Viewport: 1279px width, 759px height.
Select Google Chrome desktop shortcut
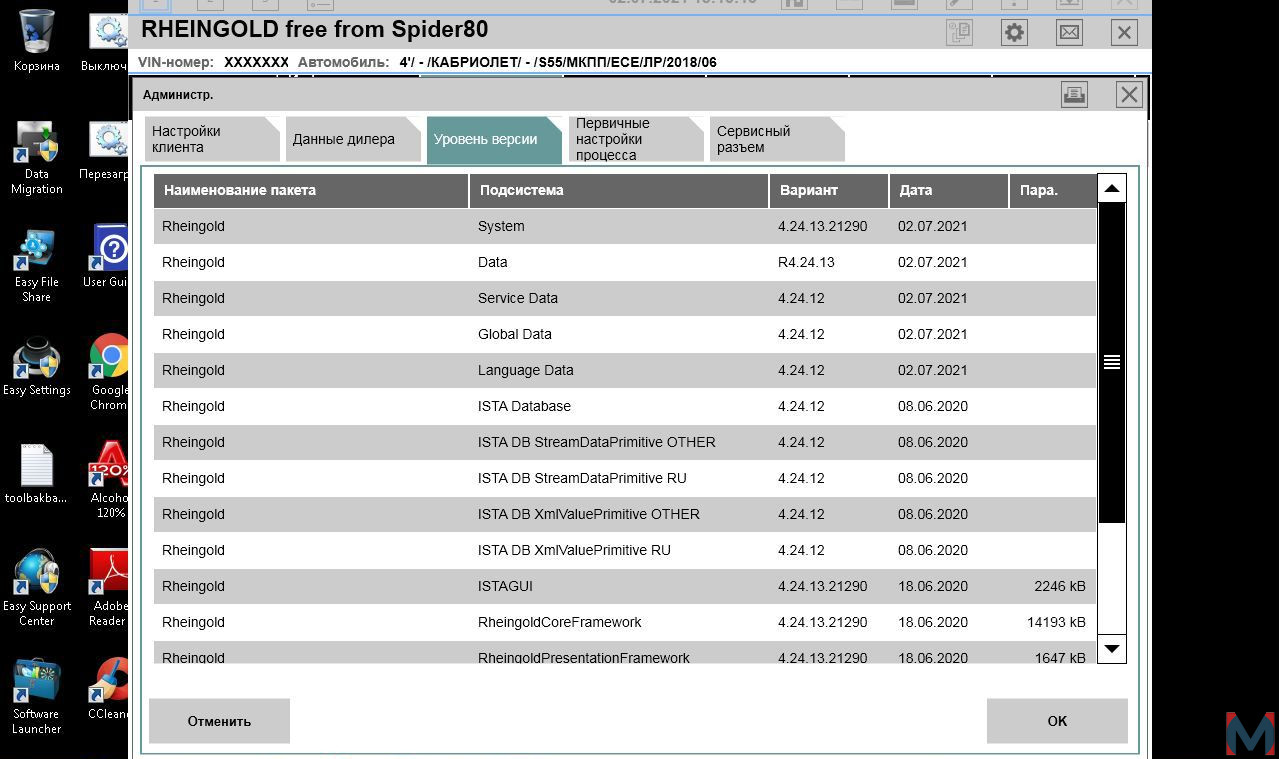(x=109, y=372)
